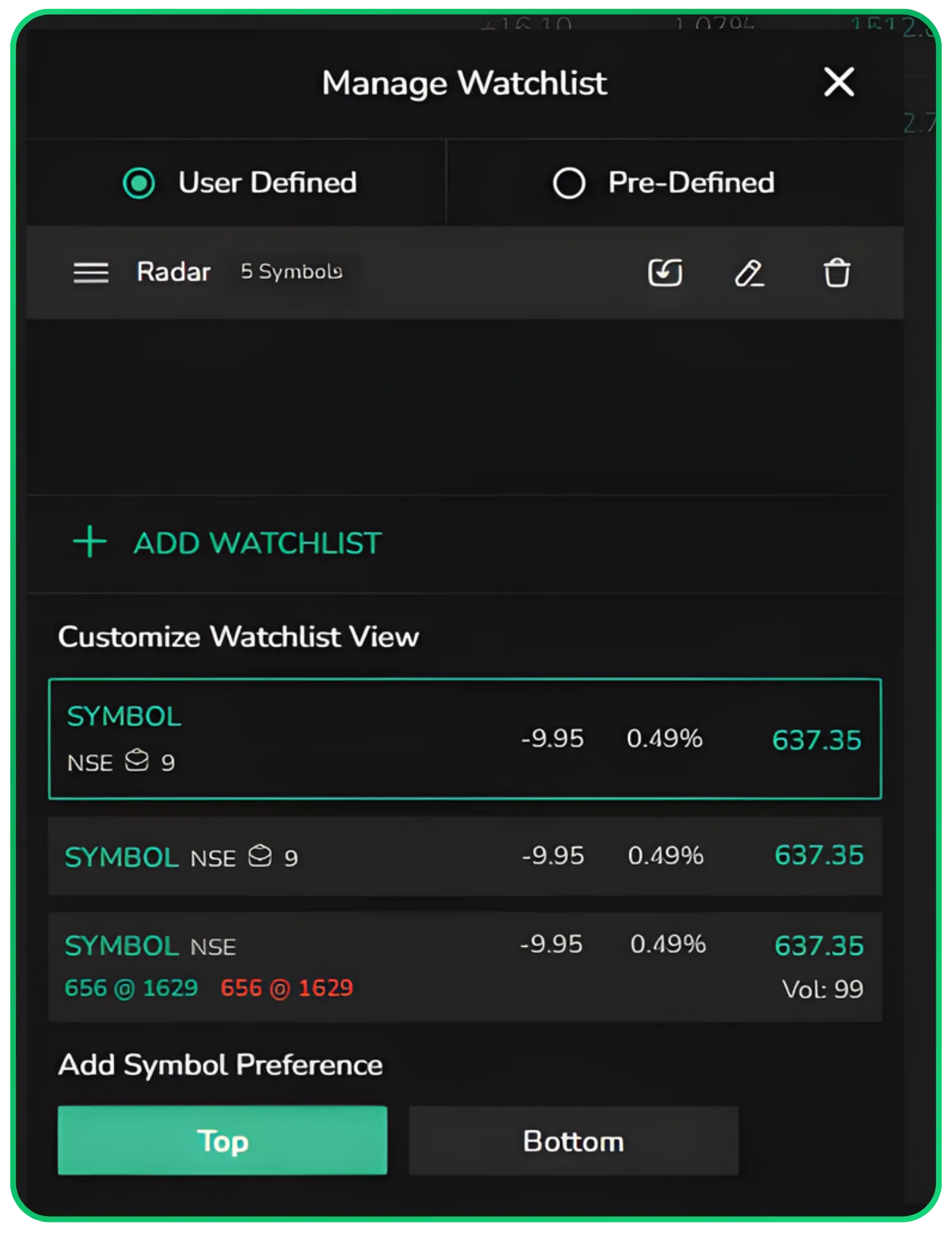This screenshot has width=952, height=1236.
Task: Click the drag handle beside Radar
Action: coord(91,273)
